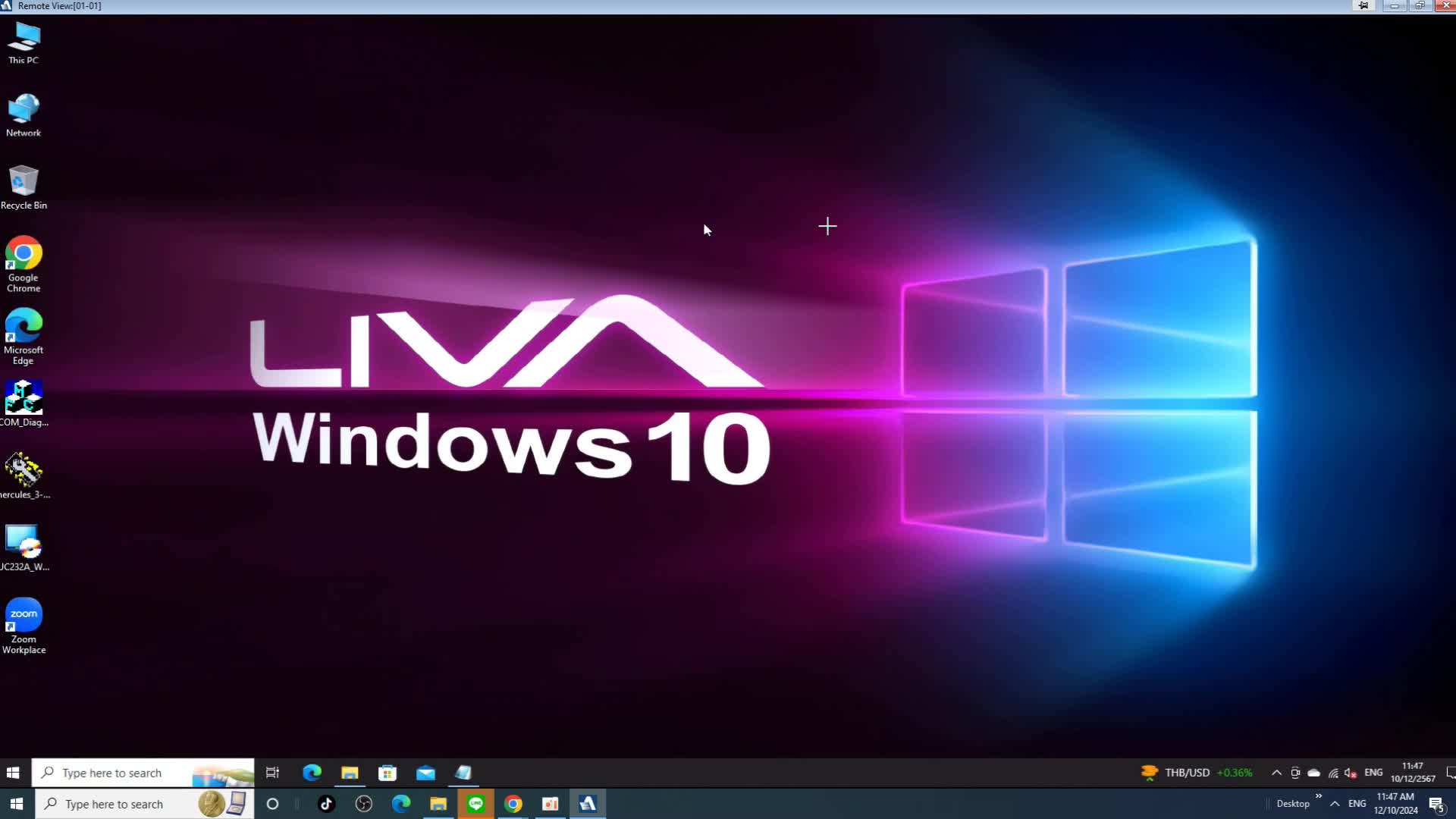Select the Recycle Bin desktop icon
The width and height of the screenshot is (1456, 819).
point(24,187)
